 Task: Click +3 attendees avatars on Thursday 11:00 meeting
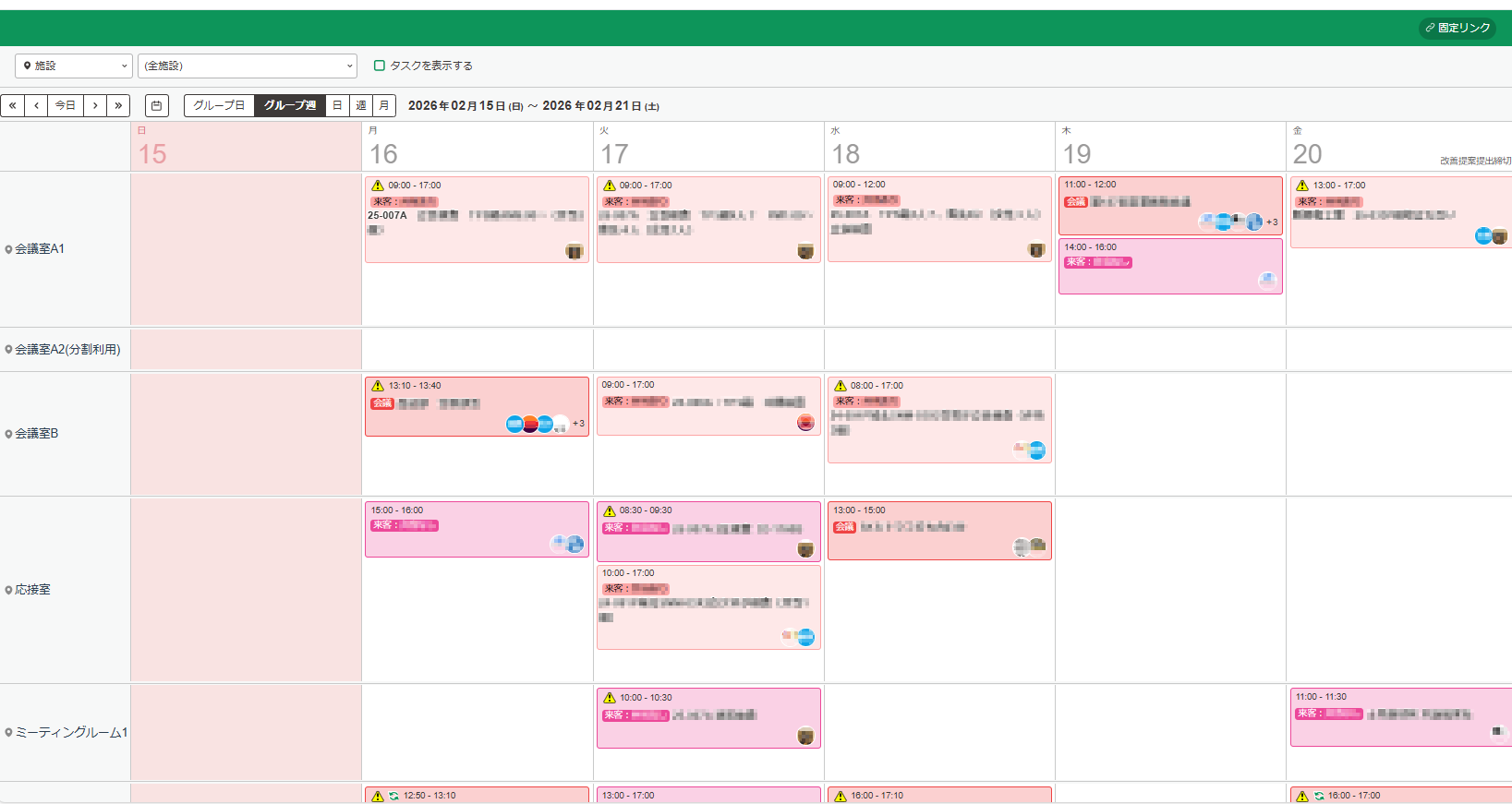[x=1271, y=222]
